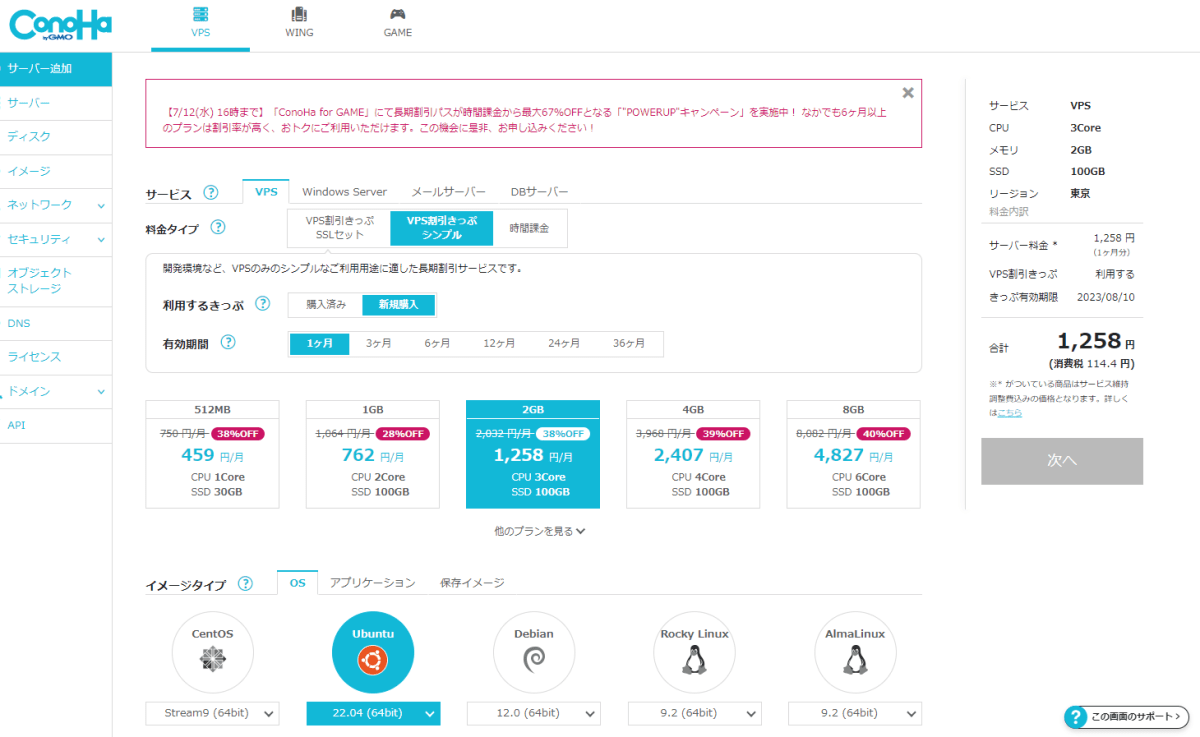This screenshot has width=1200, height=737.
Task: Open help icon next to 利用するきっぷ
Action: (x=263, y=304)
